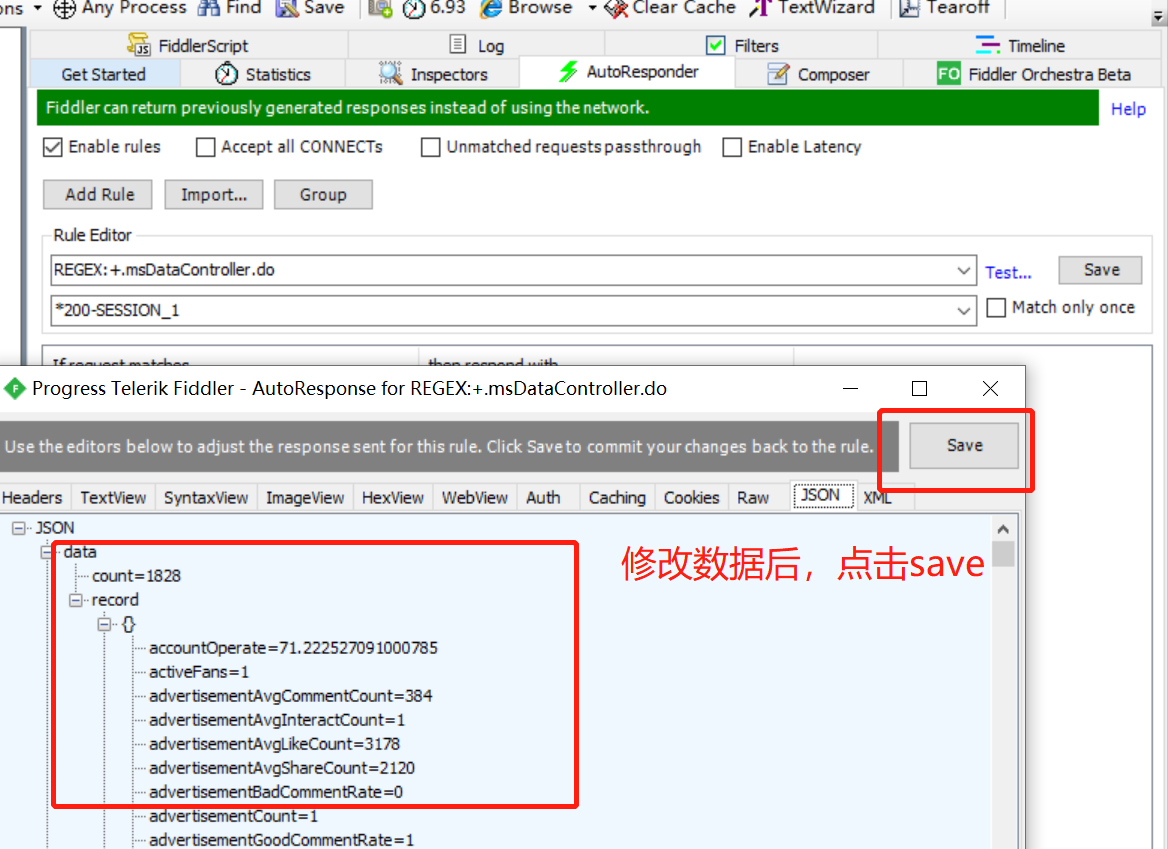
Task: Check Accept all CONNECTs
Action: 206,147
